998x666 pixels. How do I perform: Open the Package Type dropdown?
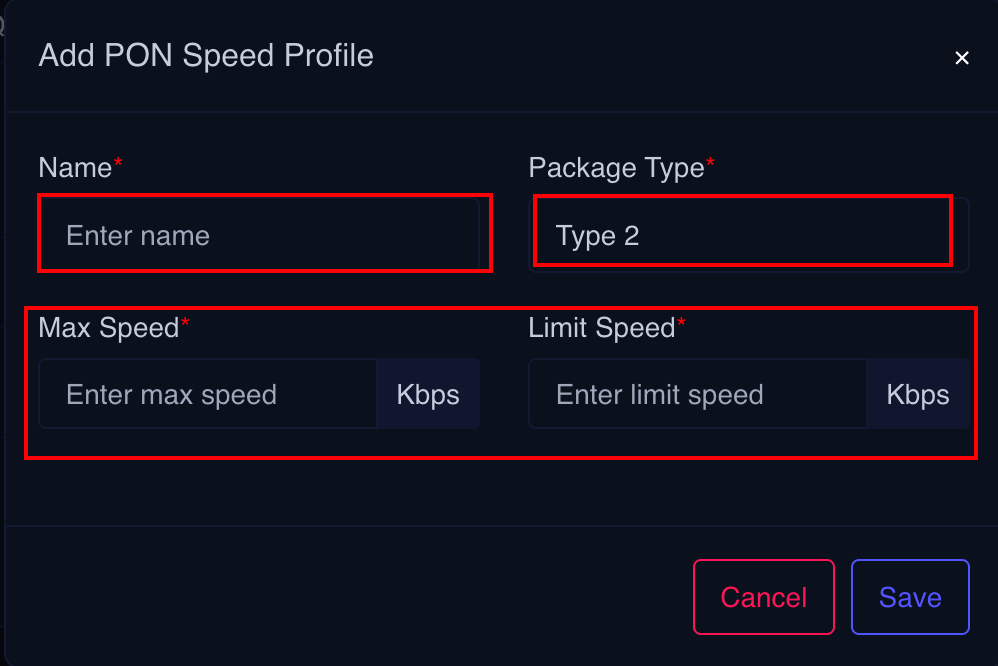748,235
